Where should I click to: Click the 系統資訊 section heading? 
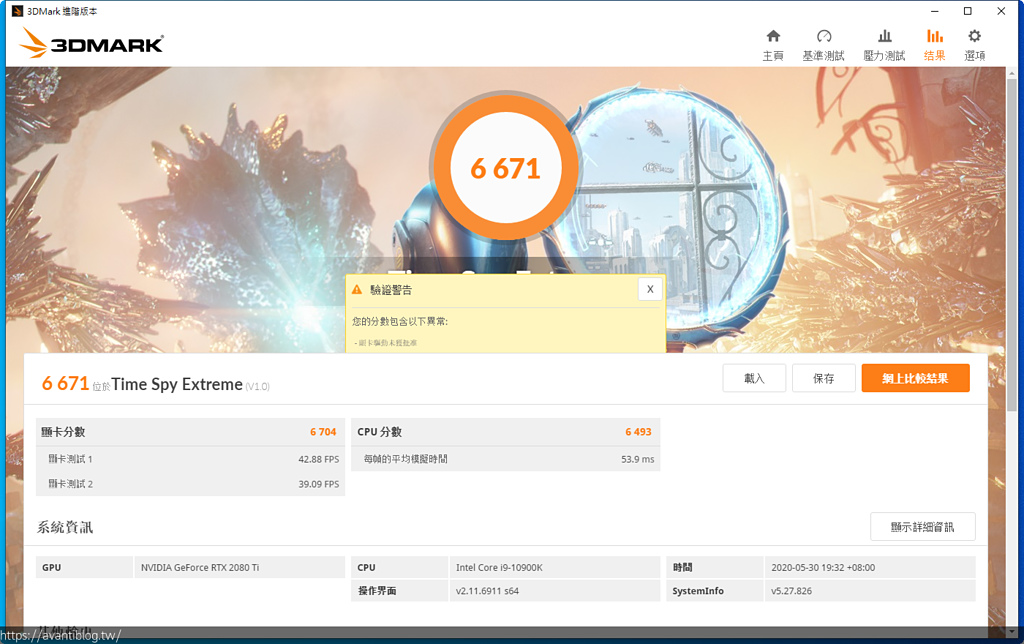[65, 527]
